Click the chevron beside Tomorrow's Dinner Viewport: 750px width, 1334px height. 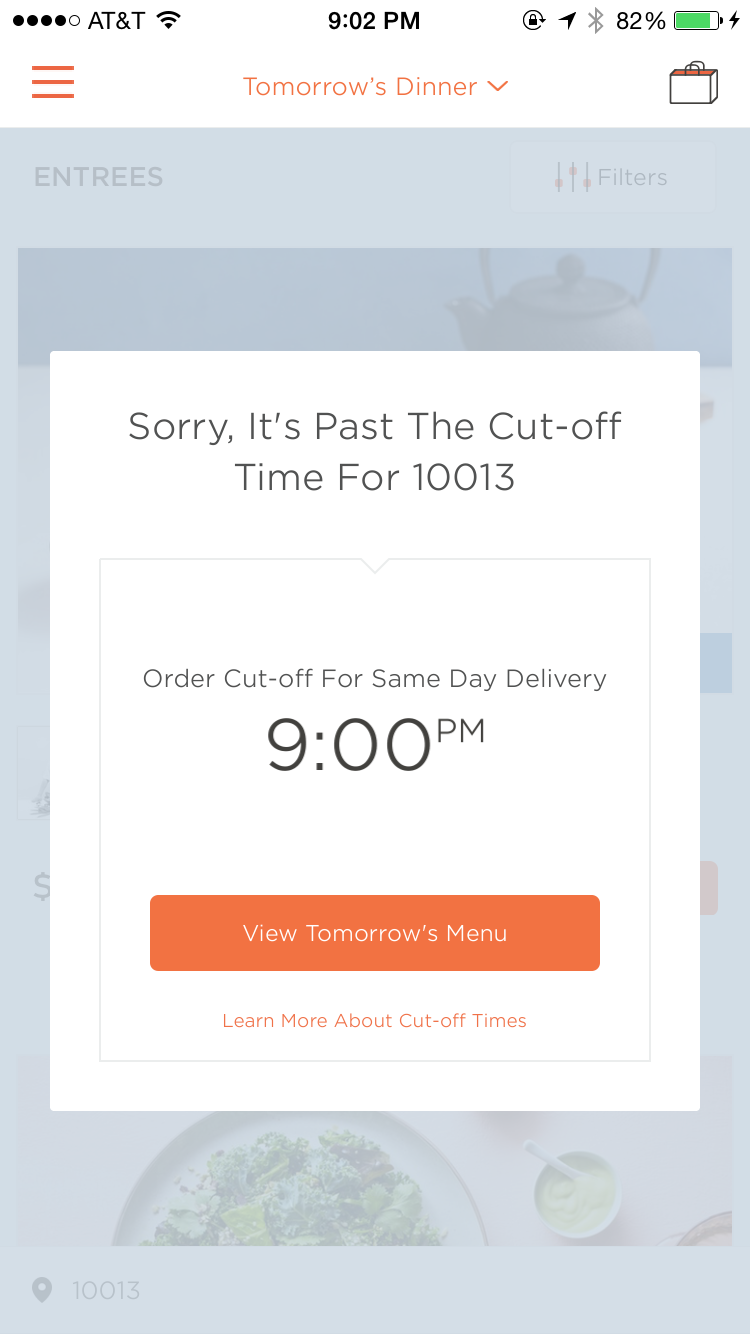[498, 87]
